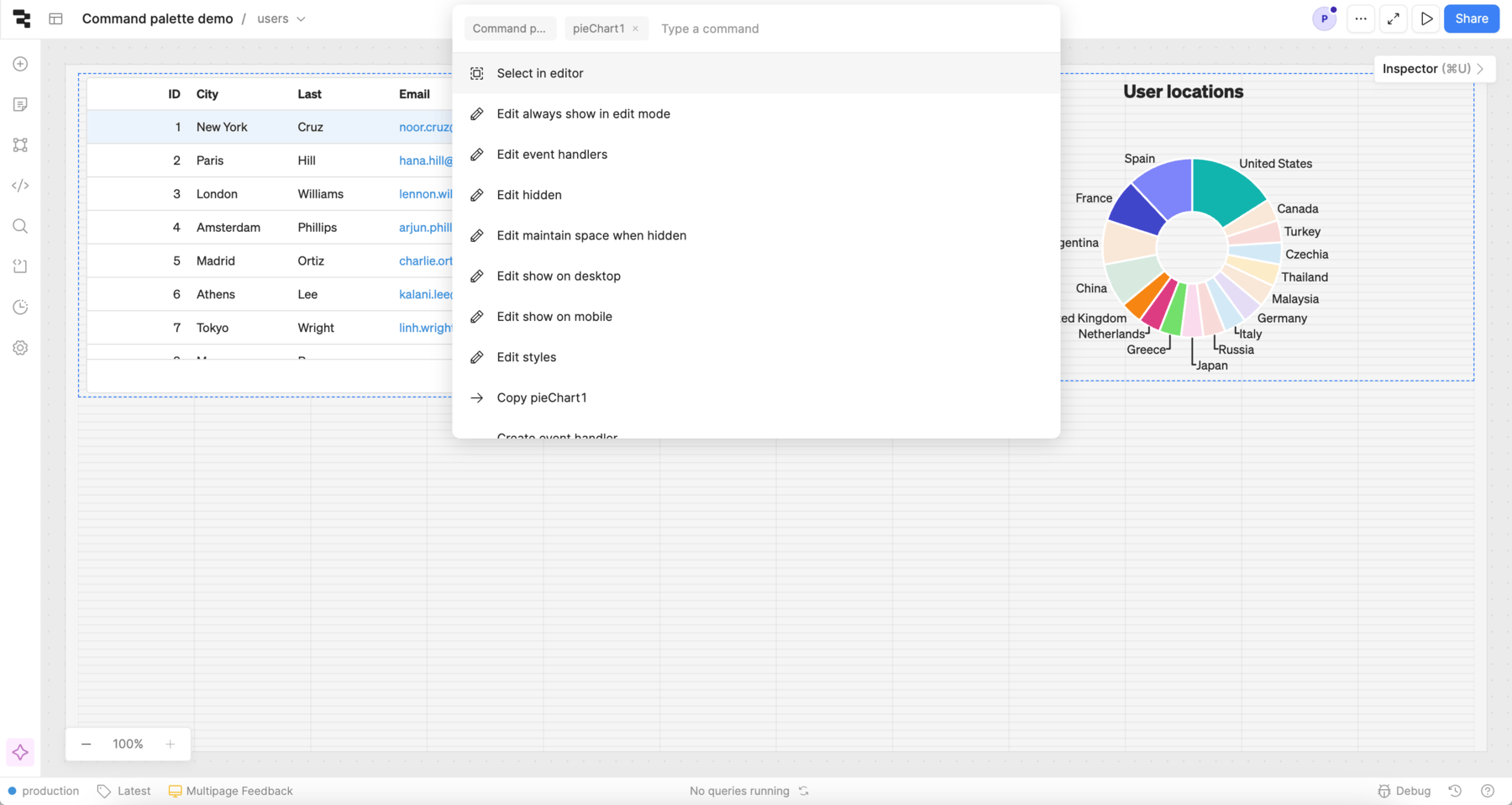Image resolution: width=1512 pixels, height=805 pixels.
Task: Click the City column header
Action: tap(207, 94)
